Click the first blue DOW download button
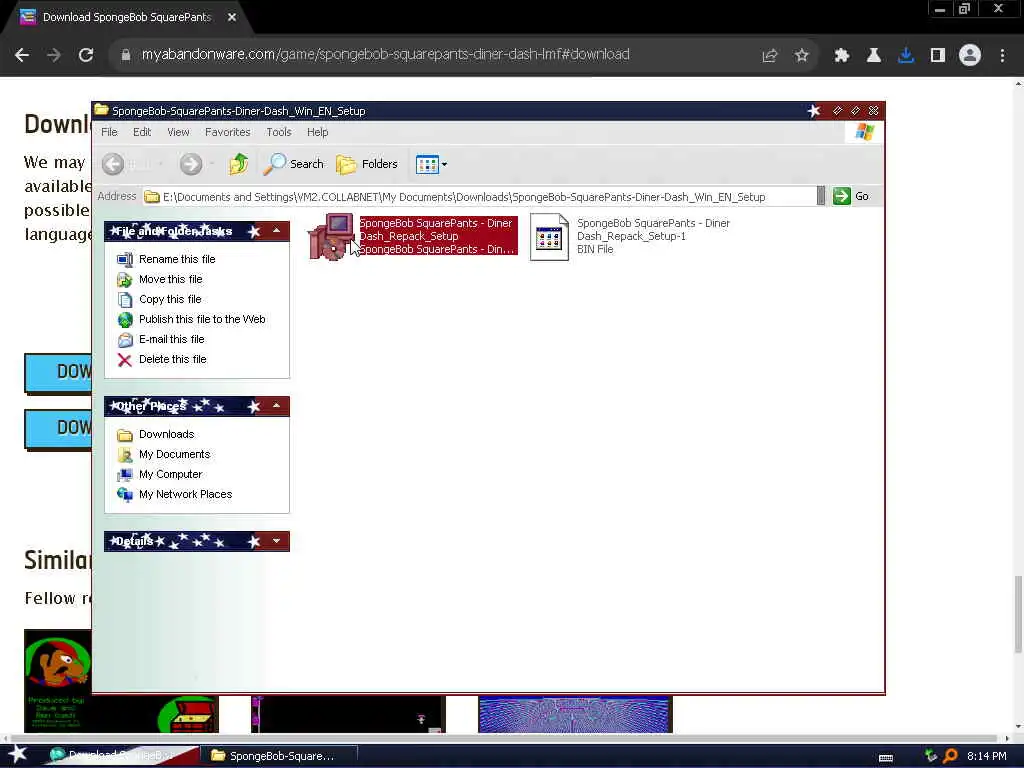Screen dimensions: 1024x768 [58, 372]
